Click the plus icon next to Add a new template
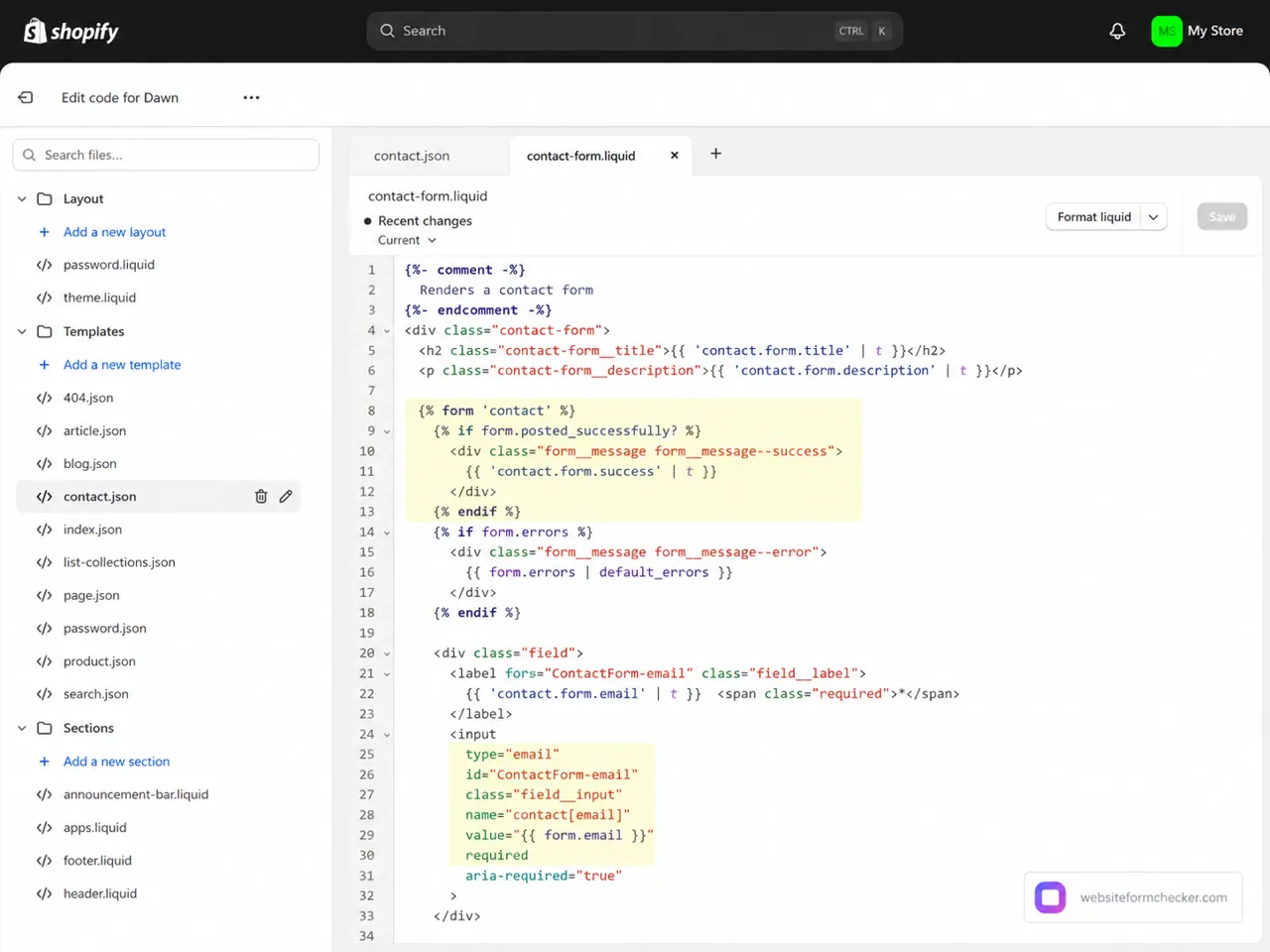The width and height of the screenshot is (1270, 952). 44,365
